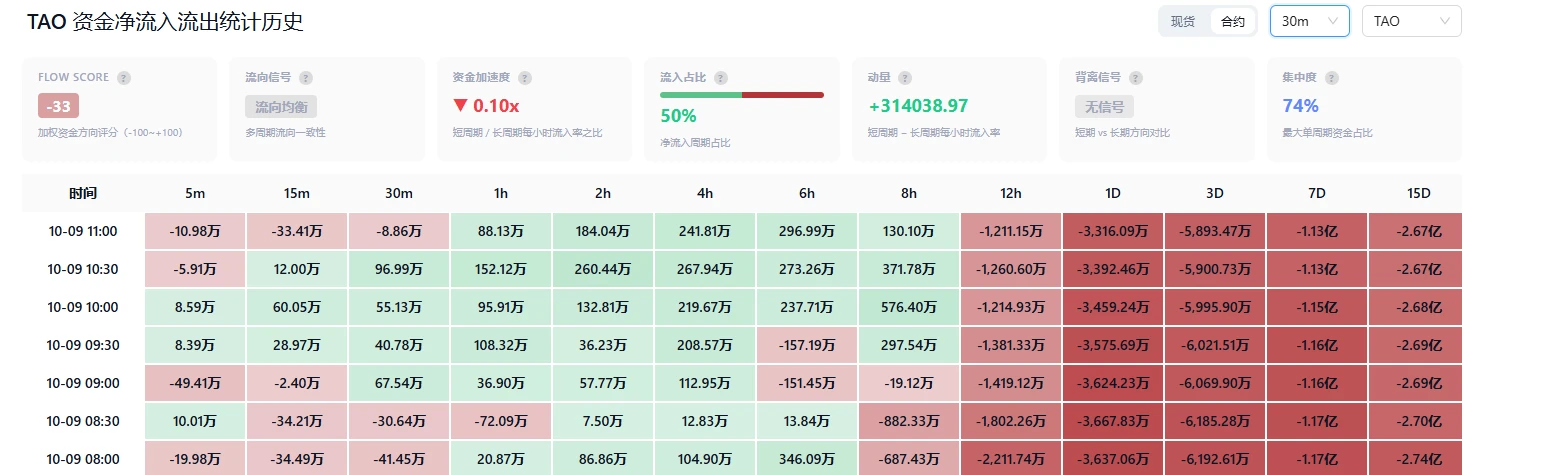Select the 10-09 09:30 row time
The width and height of the screenshot is (1543, 475).
tap(83, 345)
